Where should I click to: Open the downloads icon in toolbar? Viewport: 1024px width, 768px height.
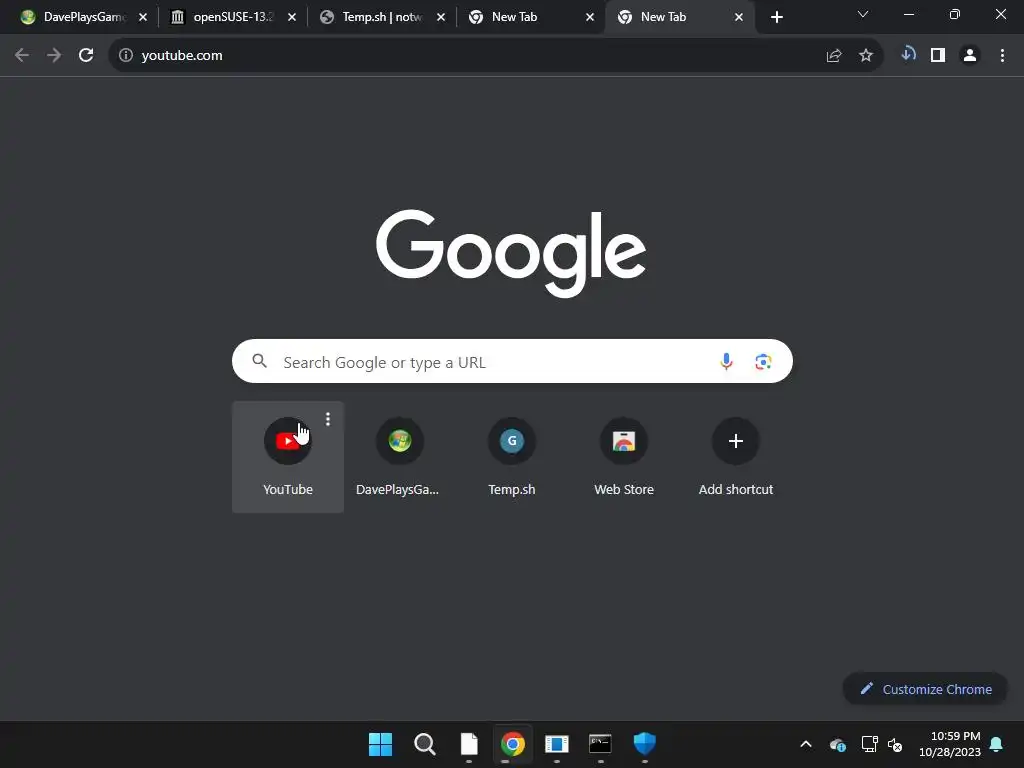(908, 54)
